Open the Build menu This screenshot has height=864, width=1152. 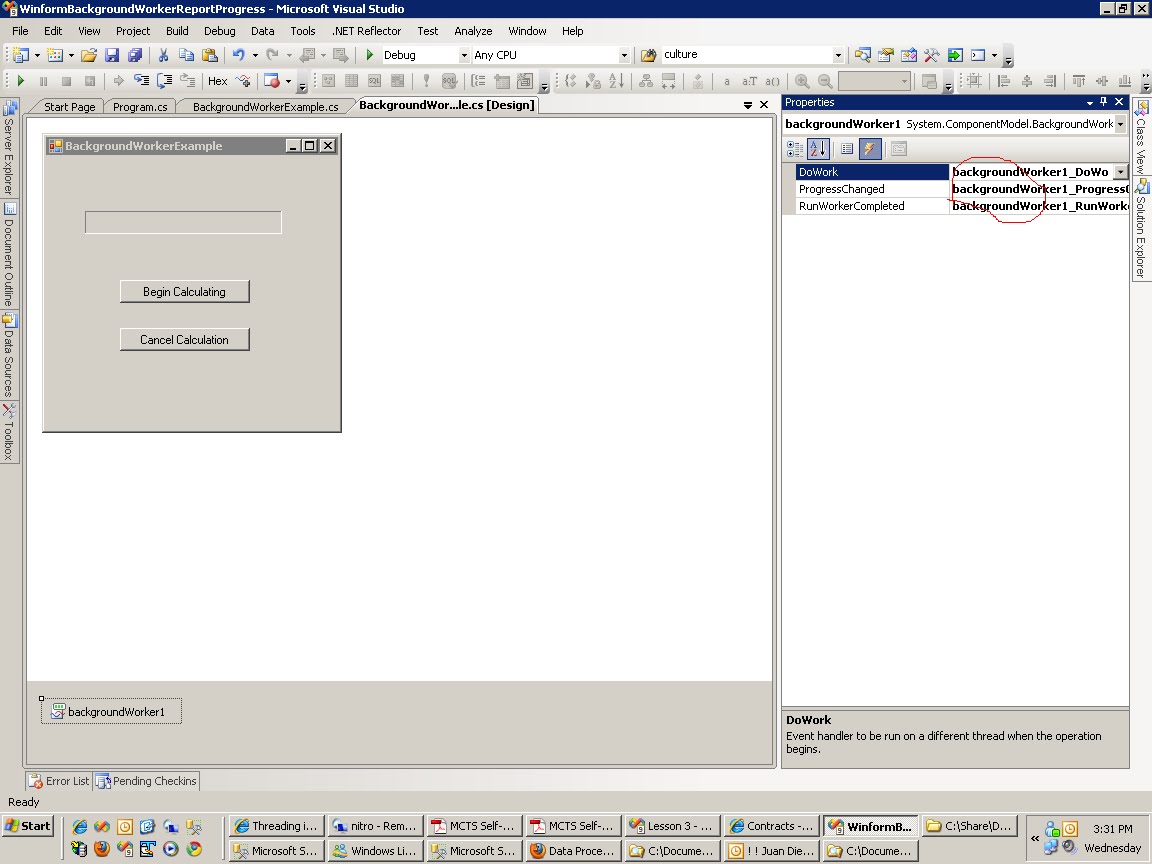[177, 31]
